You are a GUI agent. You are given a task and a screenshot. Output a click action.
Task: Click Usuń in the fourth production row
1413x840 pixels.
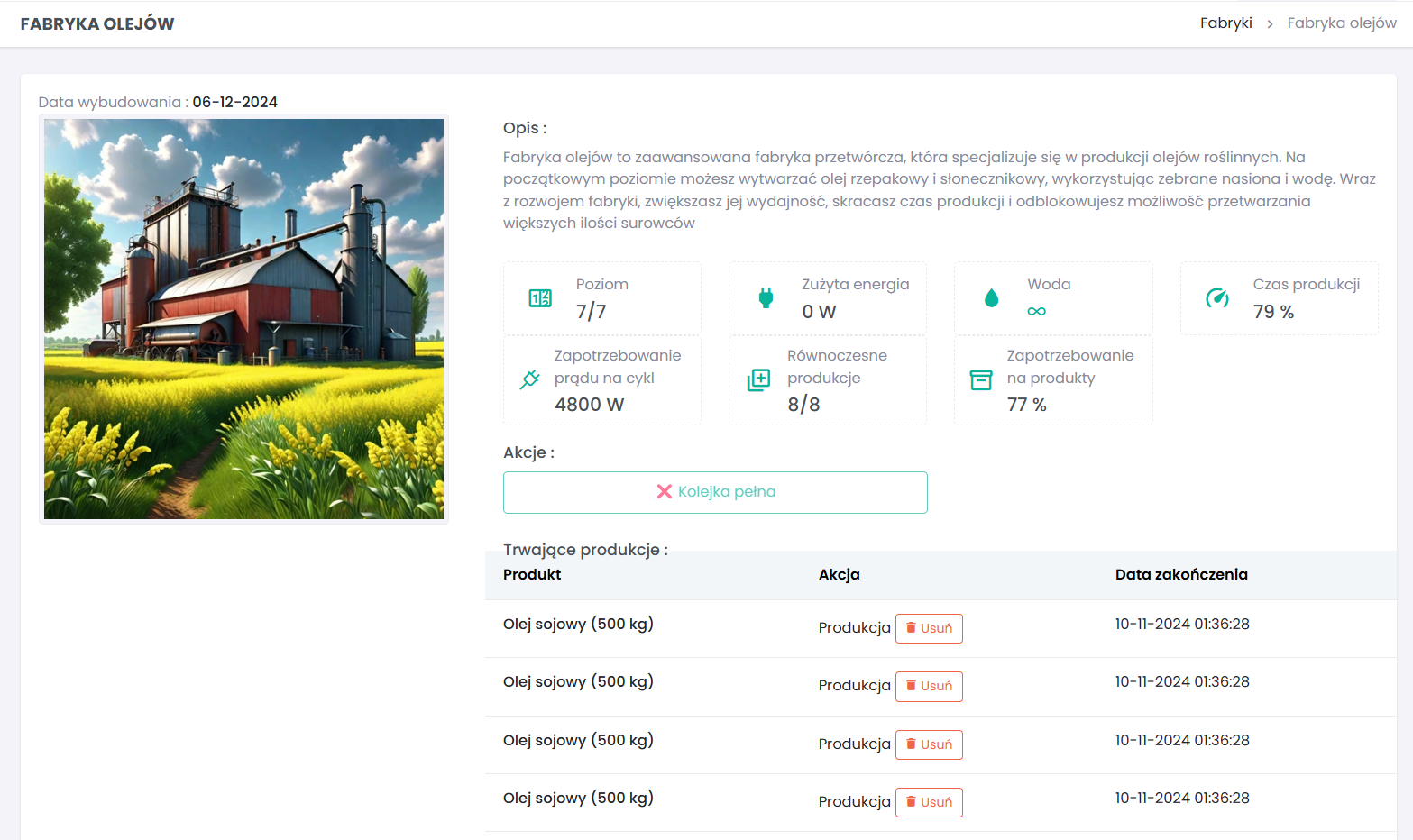pos(929,802)
